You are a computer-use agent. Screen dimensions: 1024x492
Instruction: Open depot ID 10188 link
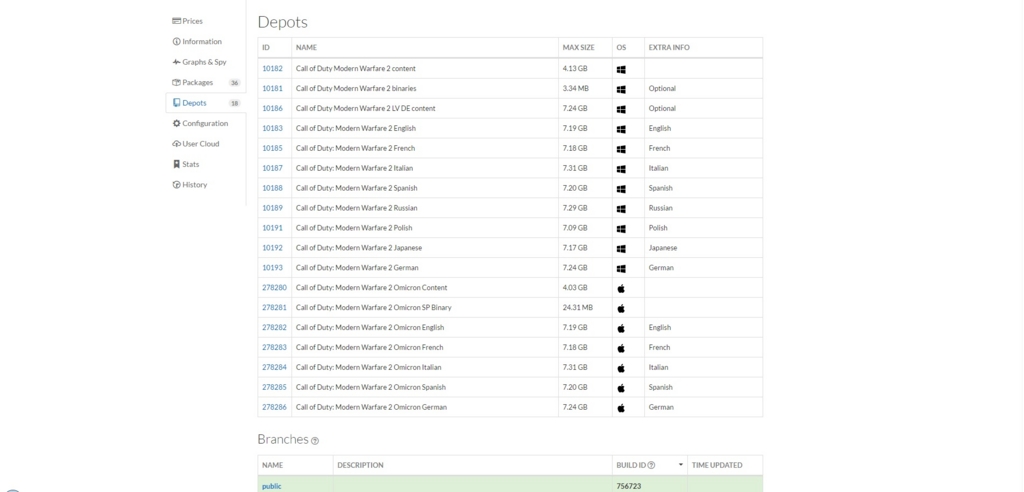point(272,188)
